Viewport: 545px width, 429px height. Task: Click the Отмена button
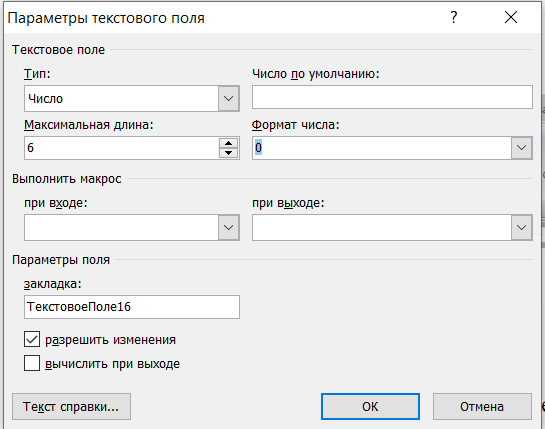pos(482,406)
